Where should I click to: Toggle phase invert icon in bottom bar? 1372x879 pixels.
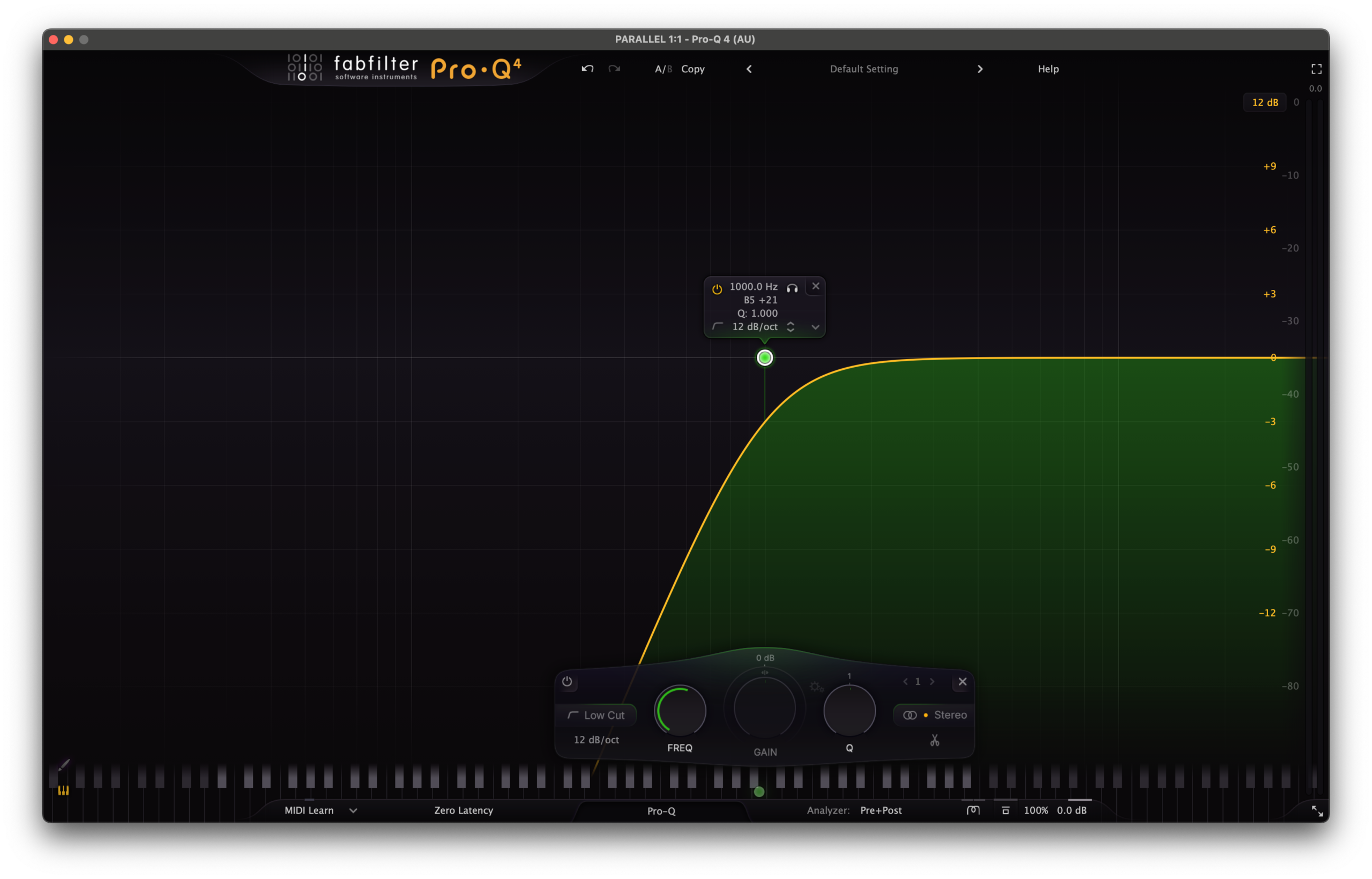coord(973,810)
